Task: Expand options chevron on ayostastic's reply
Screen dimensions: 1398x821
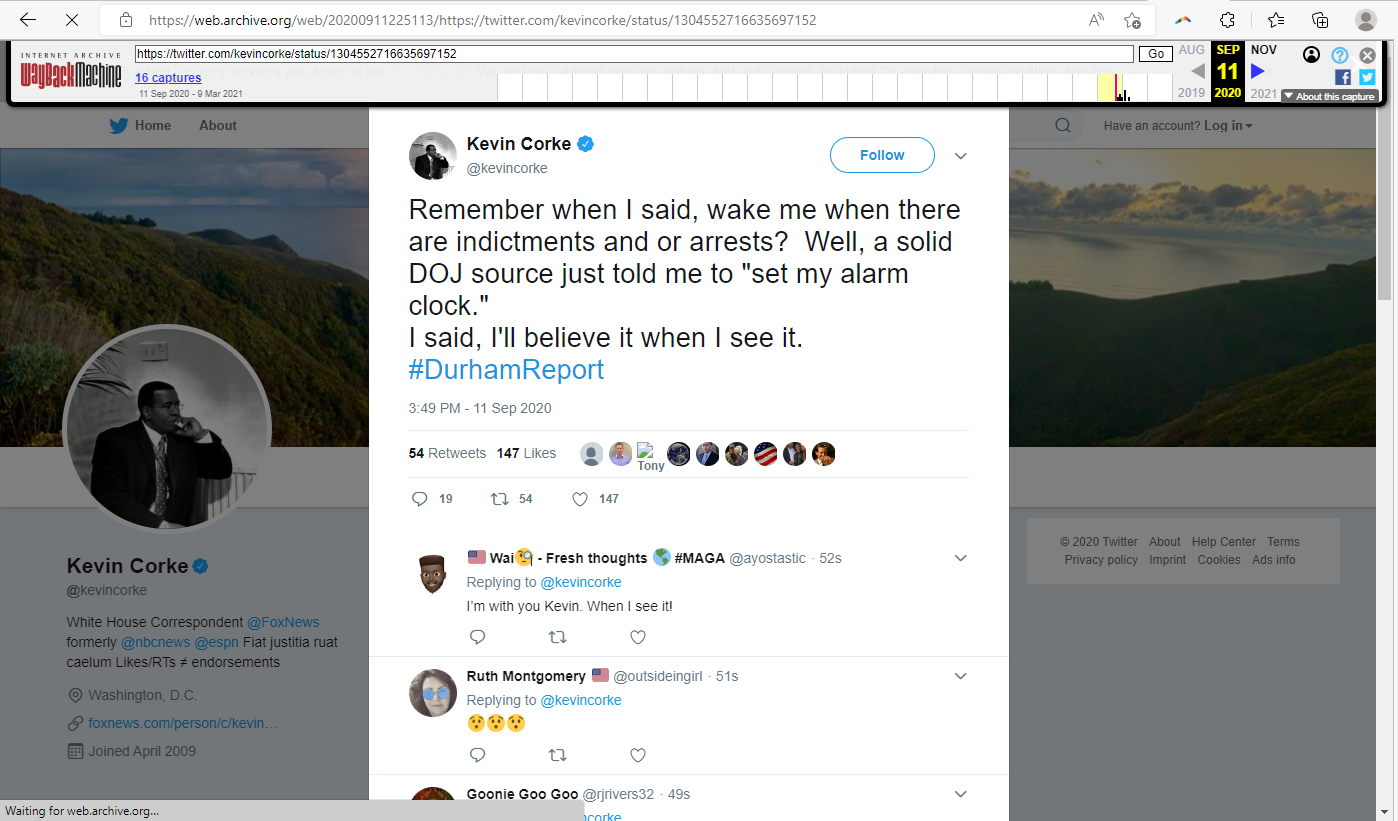Action: [x=961, y=558]
